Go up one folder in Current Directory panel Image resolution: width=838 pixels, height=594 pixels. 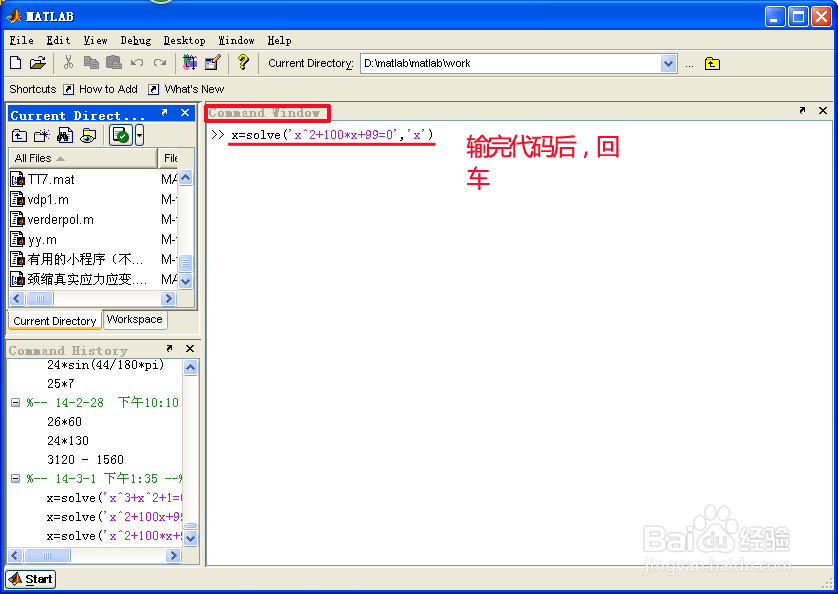coord(19,135)
